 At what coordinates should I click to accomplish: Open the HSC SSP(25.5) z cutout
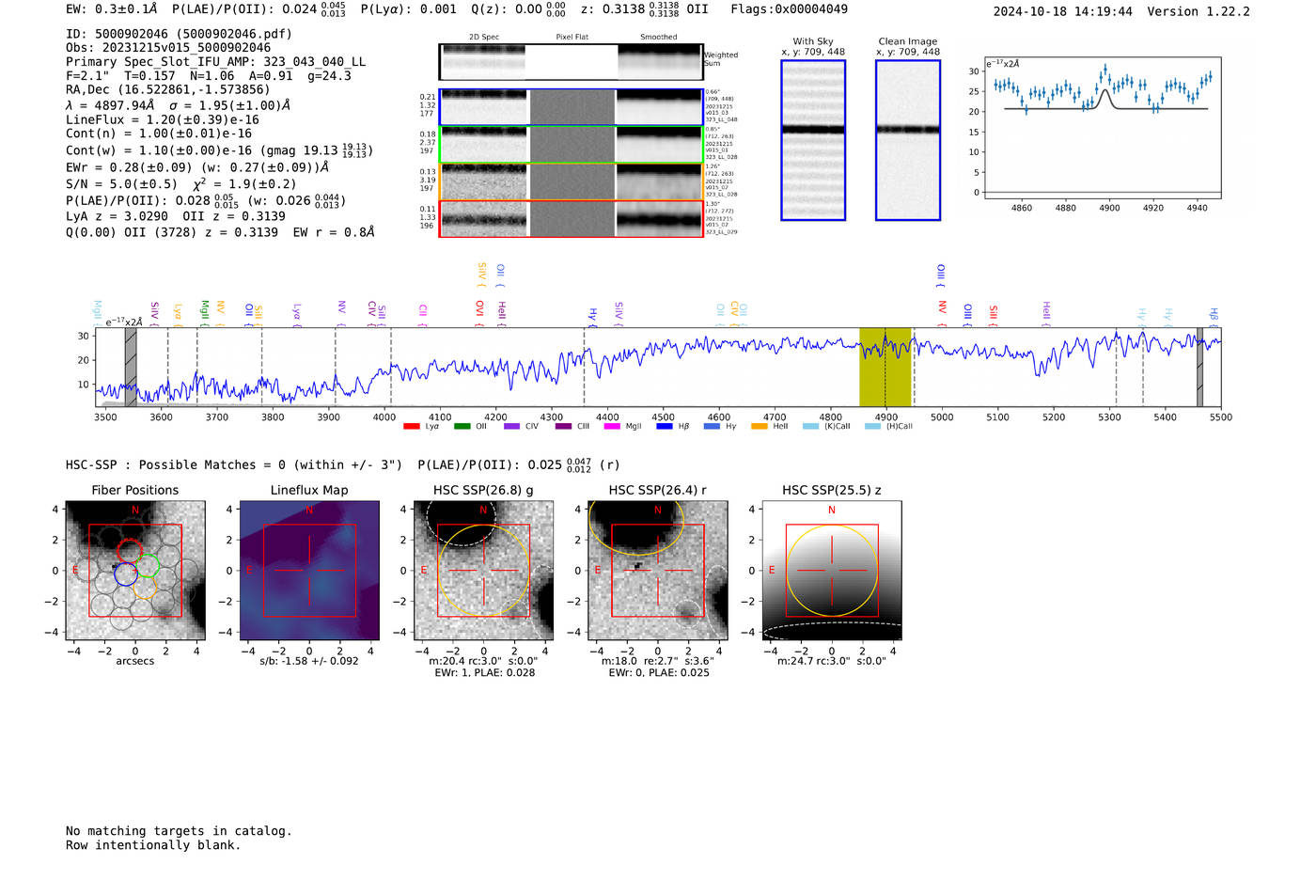832,571
